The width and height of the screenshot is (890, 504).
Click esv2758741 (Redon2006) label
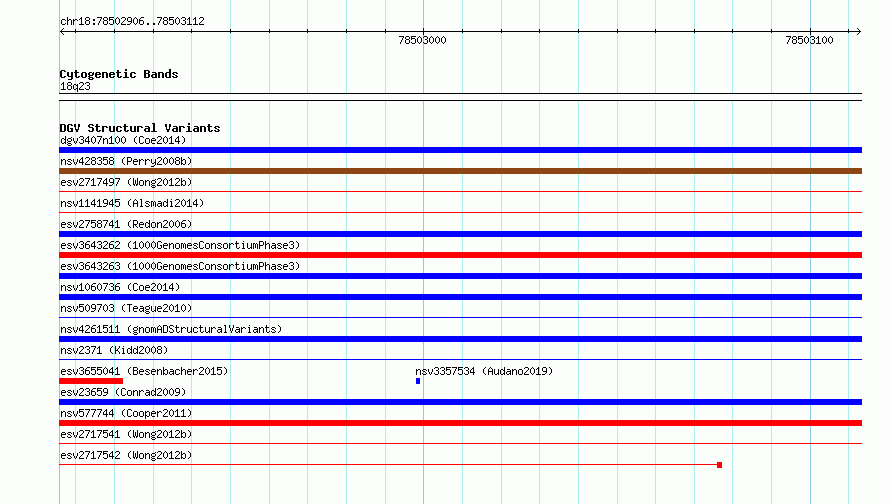click(x=126, y=224)
